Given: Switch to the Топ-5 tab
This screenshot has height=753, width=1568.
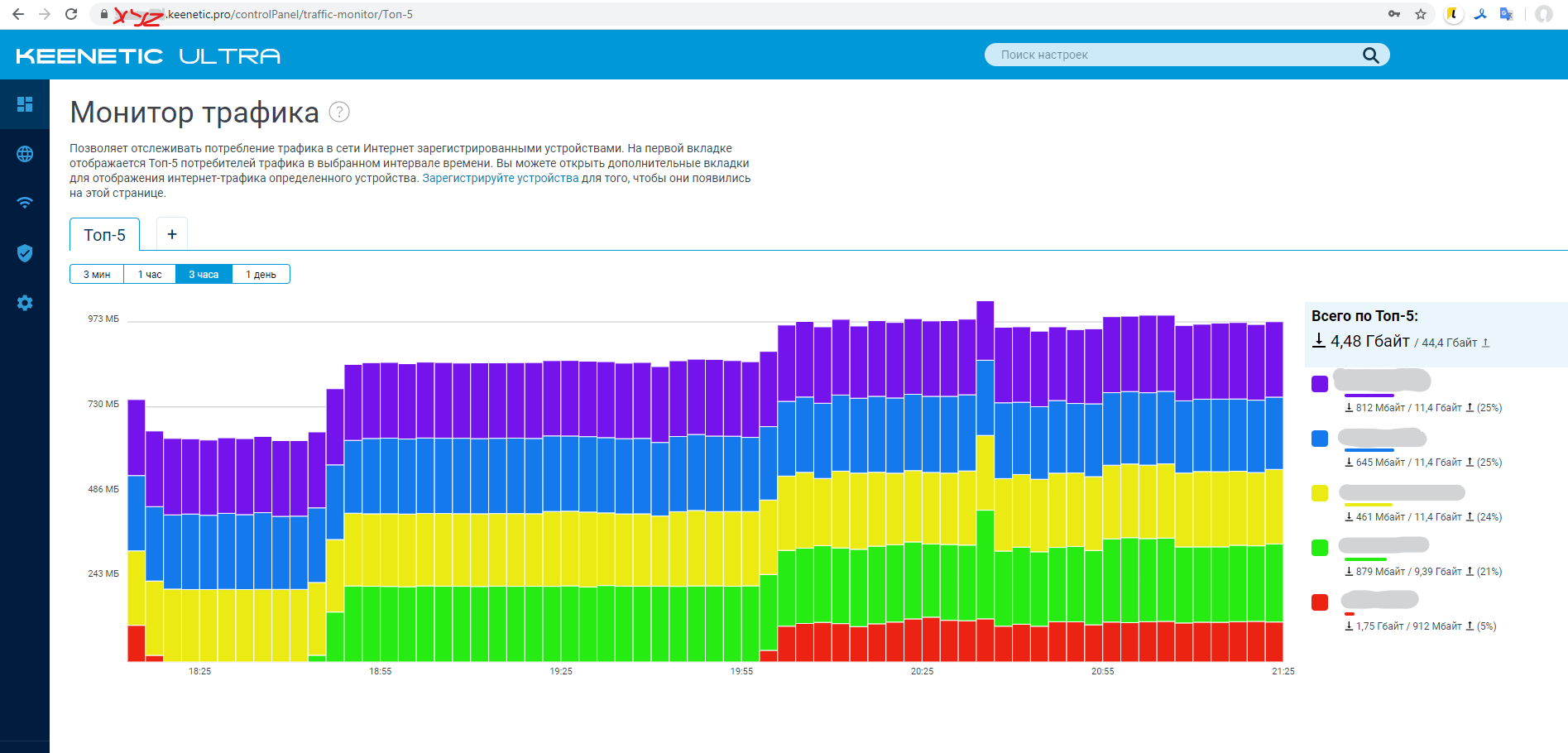Looking at the screenshot, I should coord(105,235).
